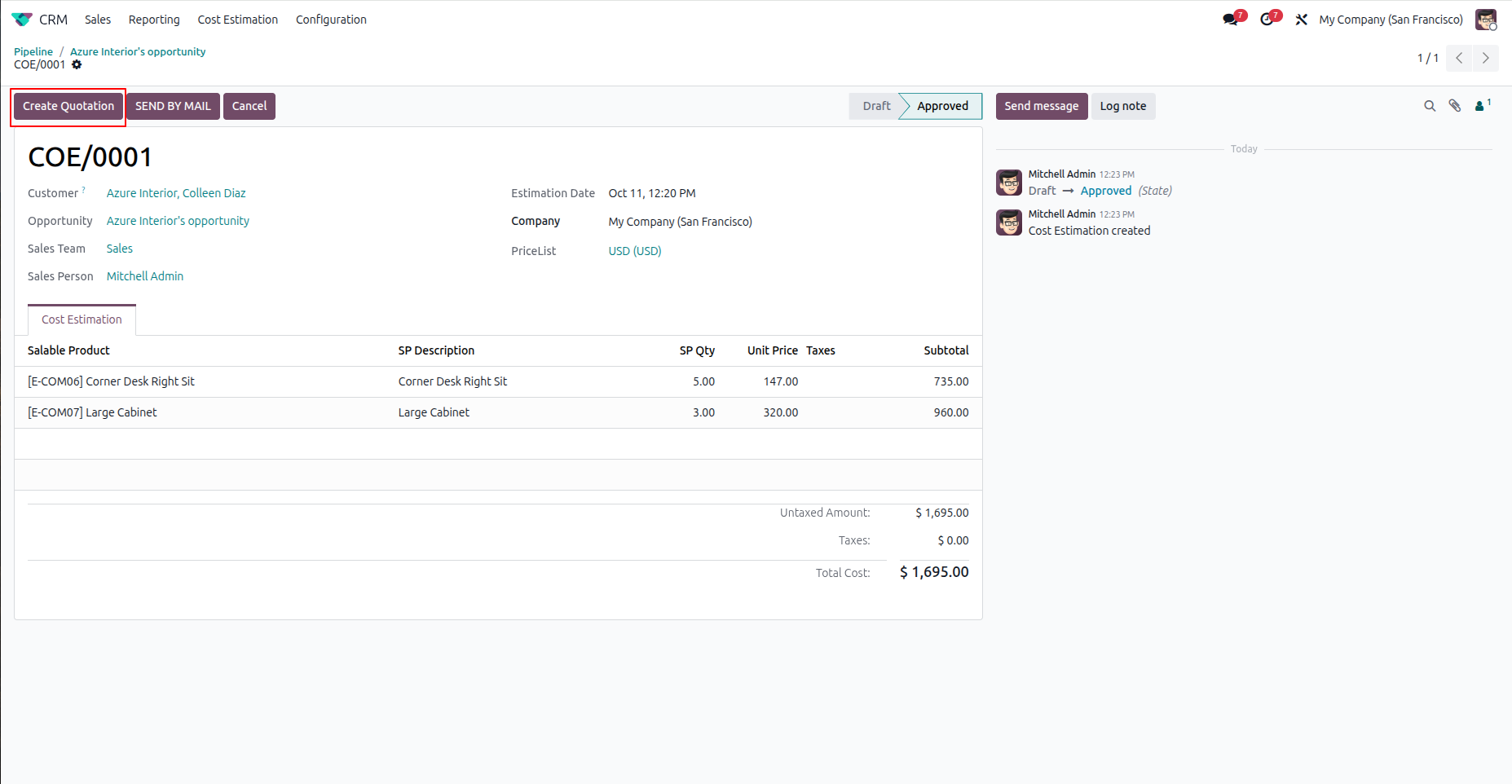Image resolution: width=1512 pixels, height=784 pixels.
Task: Click Mitchell Admin avatar on created message
Action: point(1009,222)
